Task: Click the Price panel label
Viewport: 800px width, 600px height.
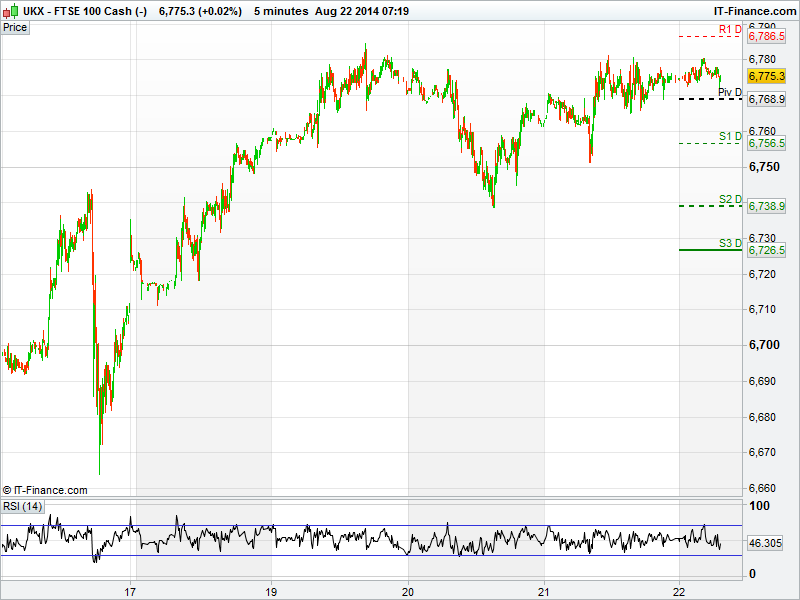Action: pyautogui.click(x=15, y=27)
